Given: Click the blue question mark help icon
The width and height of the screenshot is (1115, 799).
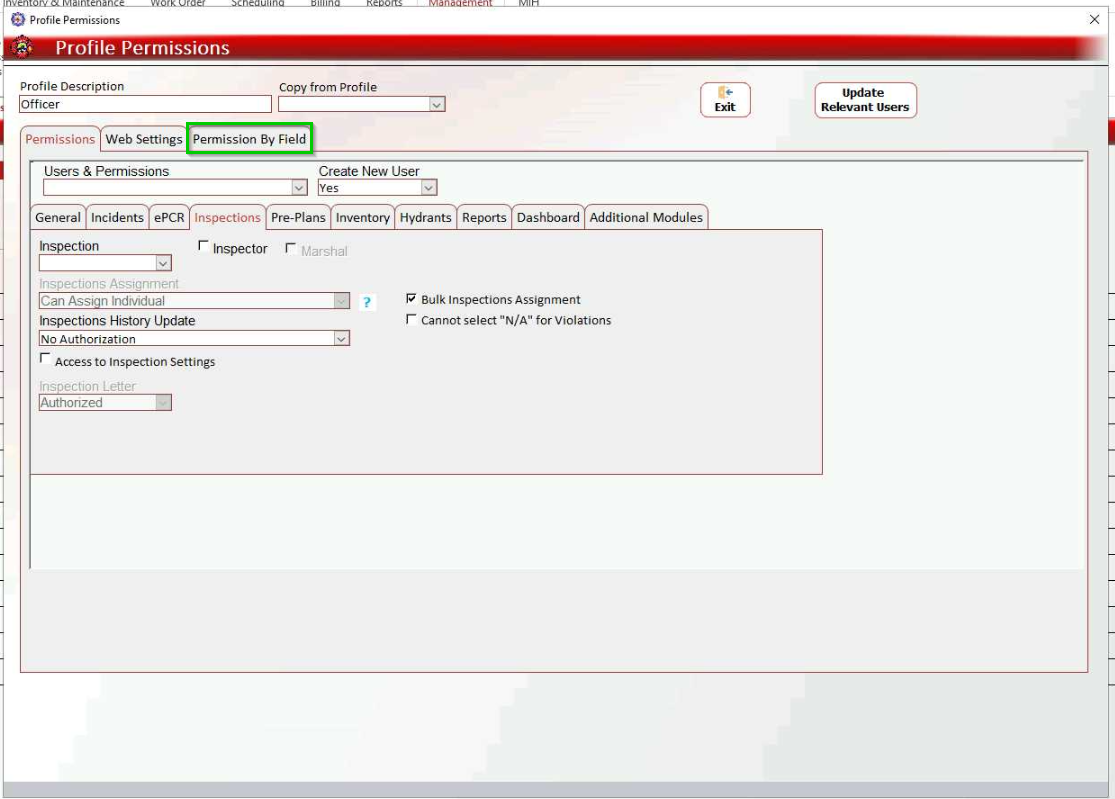Looking at the screenshot, I should coord(366,302).
